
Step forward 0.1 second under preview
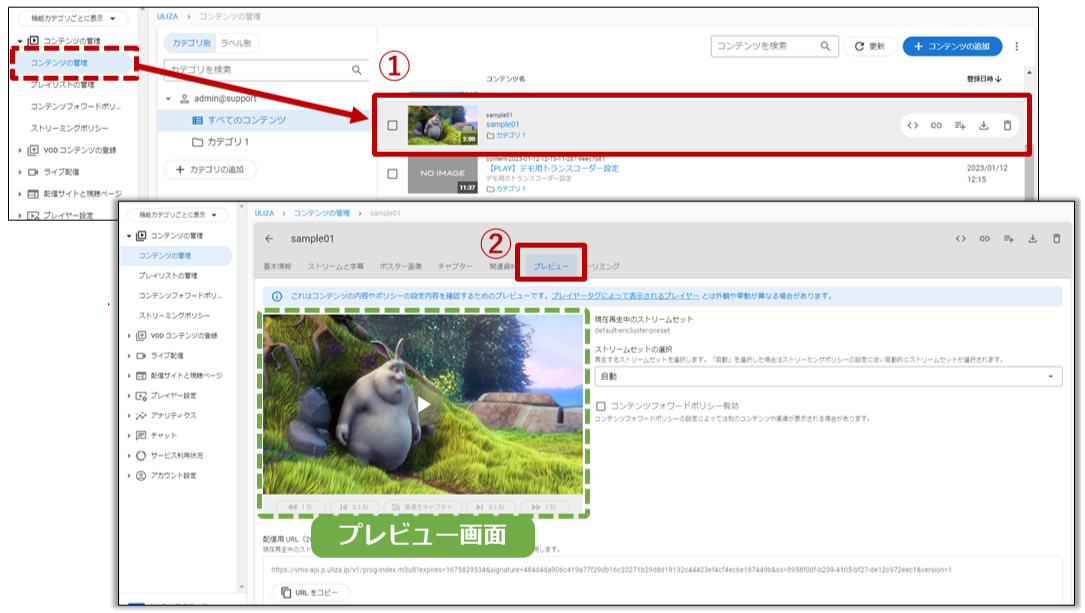(x=491, y=507)
